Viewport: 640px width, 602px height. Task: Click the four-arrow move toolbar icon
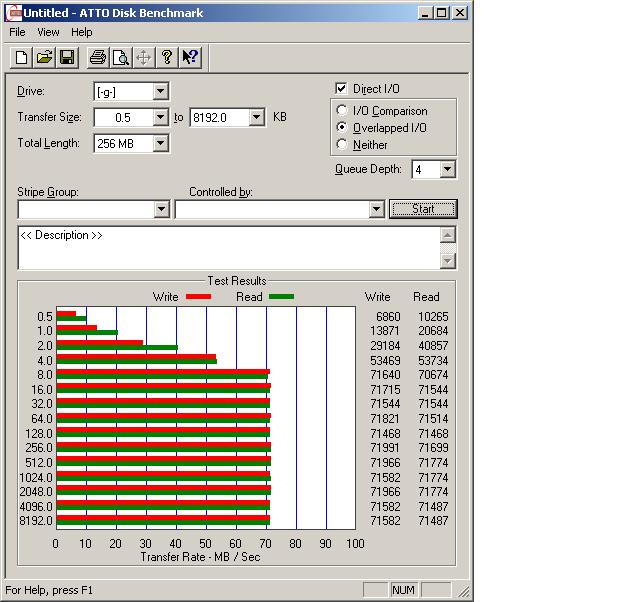(x=144, y=57)
